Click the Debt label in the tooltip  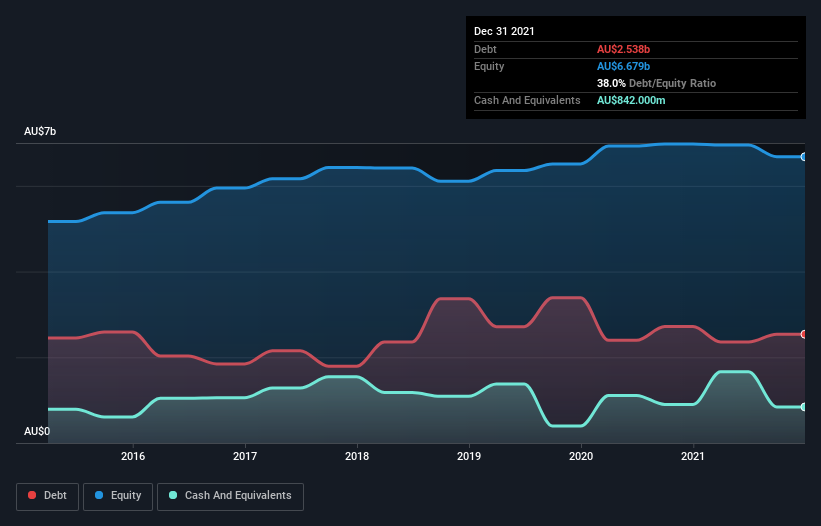pyautogui.click(x=485, y=49)
